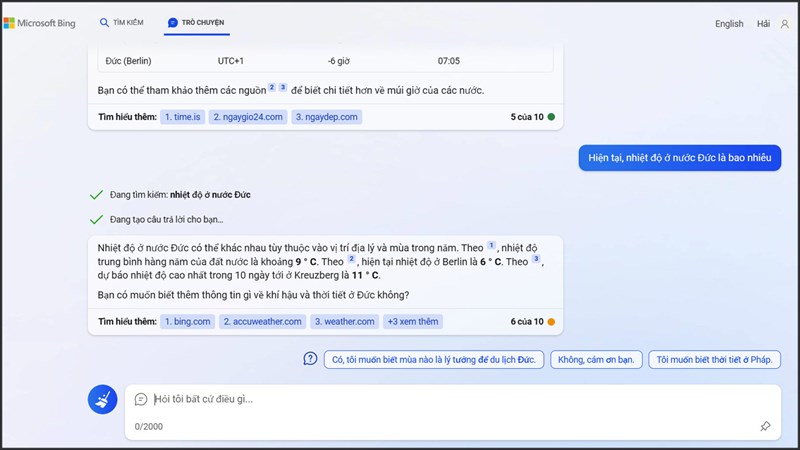Click the user message 'Hiện tại, nhiệt độ ở nước Đức...'
The image size is (800, 450).
pos(680,158)
